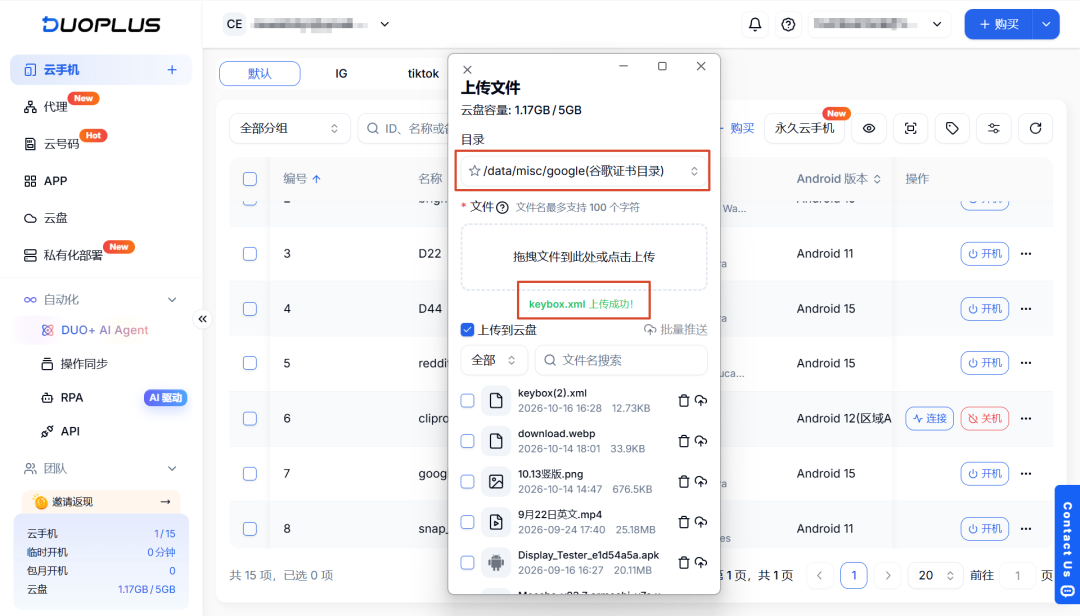Switch to the tiktok tab
The image size is (1080, 616).
click(x=423, y=74)
